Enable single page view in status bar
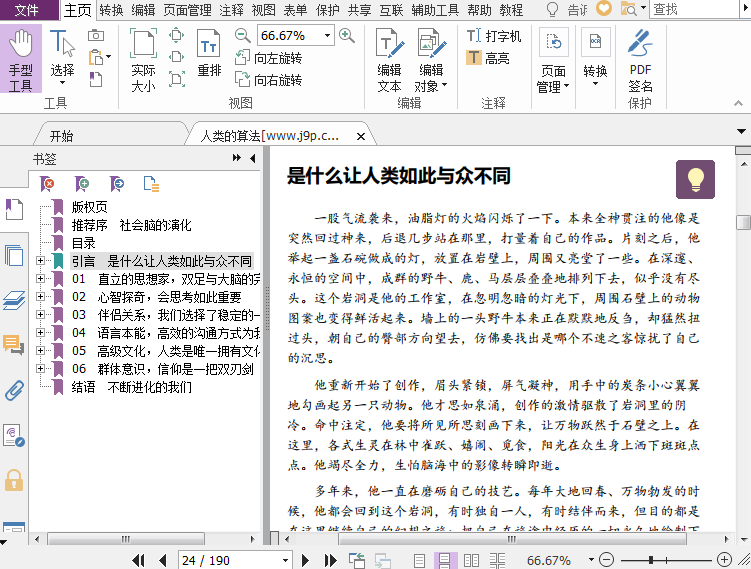Image resolution: width=751 pixels, height=569 pixels. [419, 560]
